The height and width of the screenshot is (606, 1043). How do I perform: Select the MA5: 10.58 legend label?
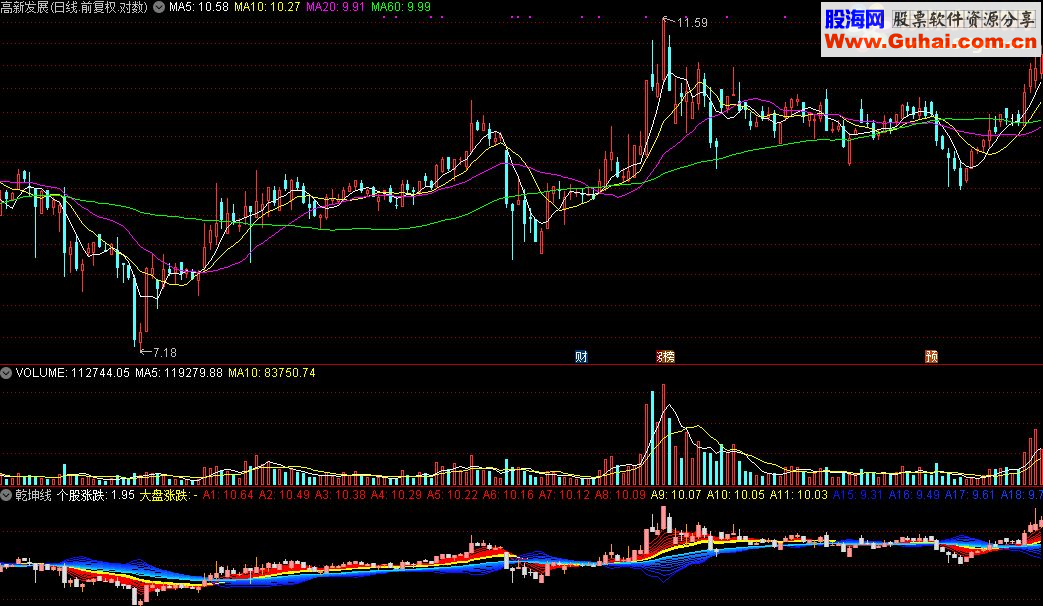pos(198,7)
